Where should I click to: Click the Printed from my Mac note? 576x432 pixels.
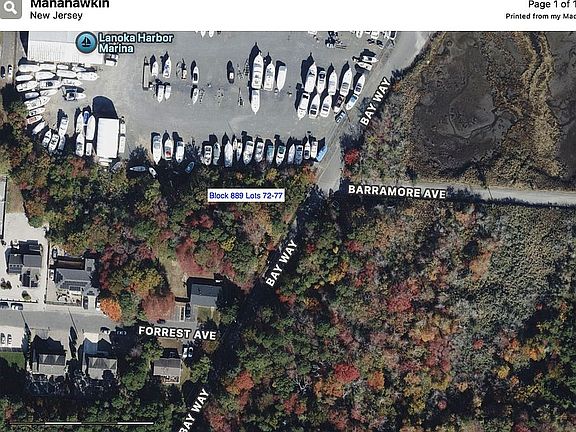click(x=540, y=16)
